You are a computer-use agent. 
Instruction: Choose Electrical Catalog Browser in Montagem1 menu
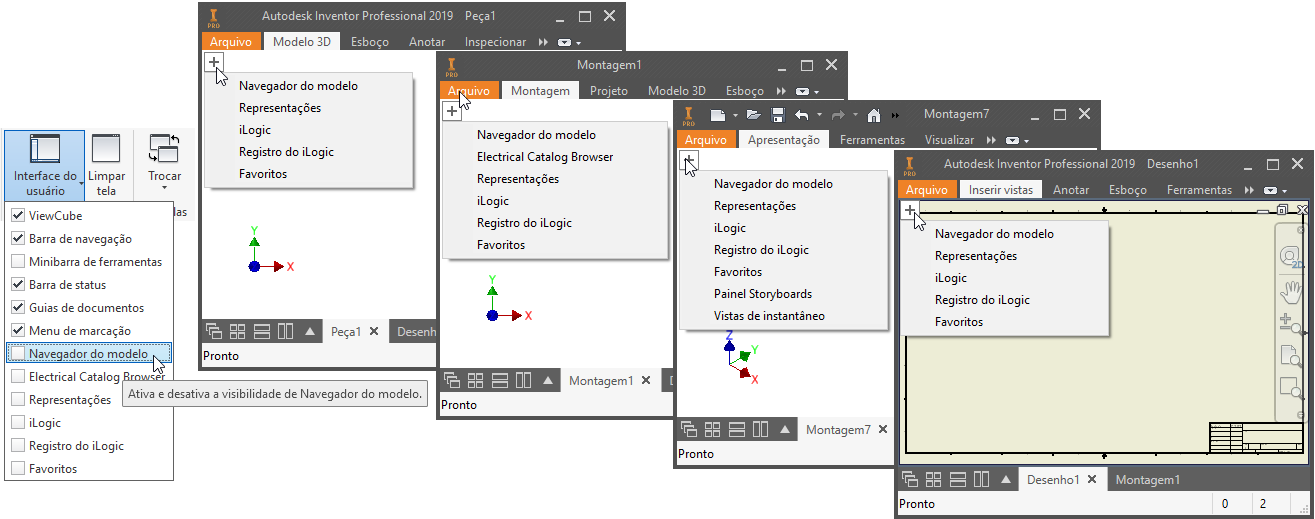tap(545, 157)
